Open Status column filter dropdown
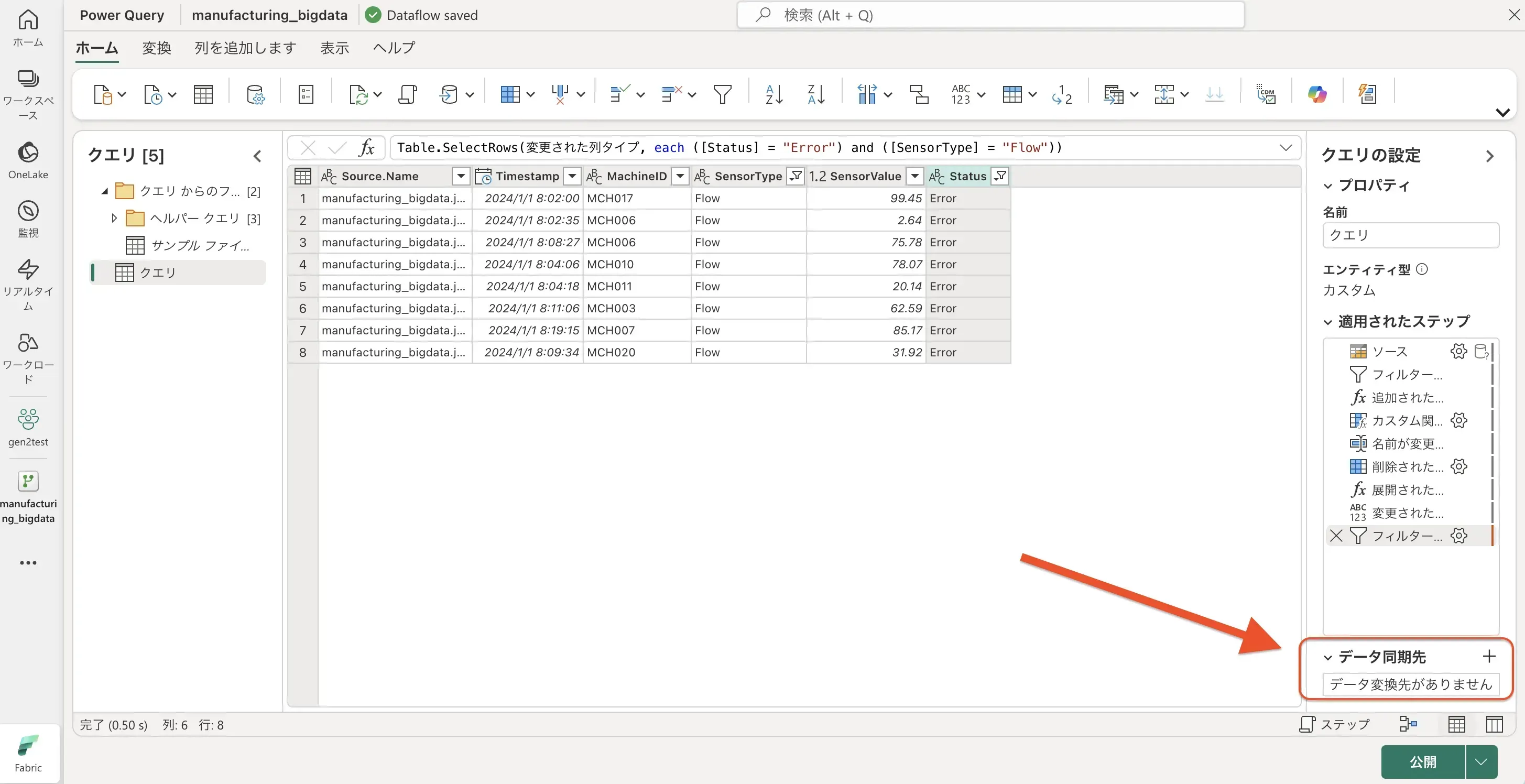Image resolution: width=1525 pixels, height=784 pixels. pos(1000,176)
